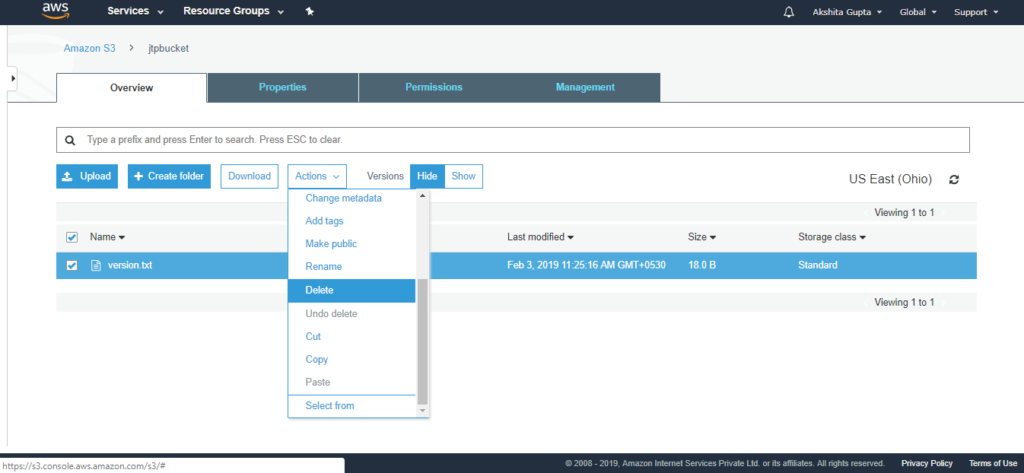This screenshot has width=1024, height=473.
Task: Open the Resource Groups dropdown
Action: (x=233, y=11)
